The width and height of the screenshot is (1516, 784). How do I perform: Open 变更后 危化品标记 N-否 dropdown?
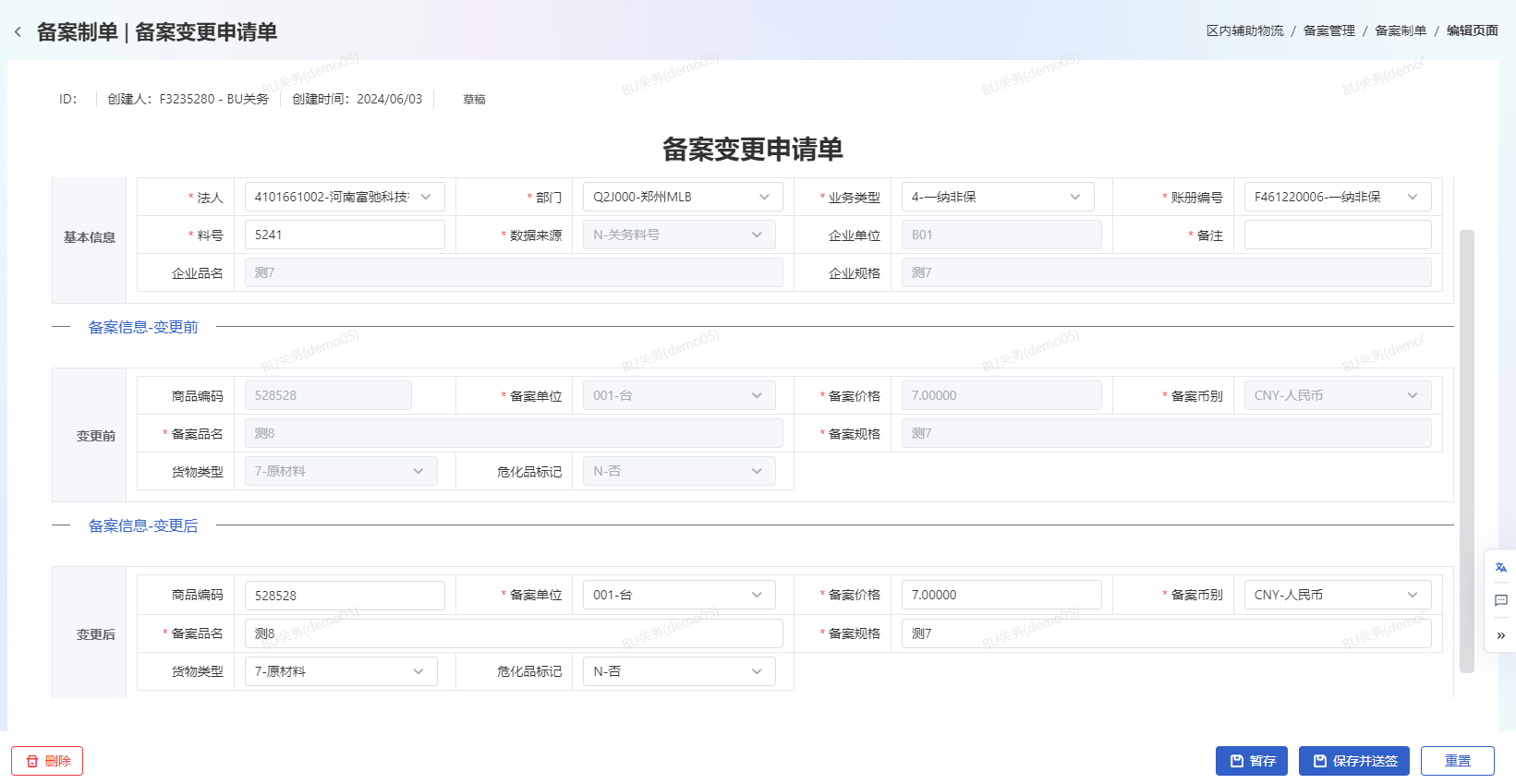tap(679, 671)
